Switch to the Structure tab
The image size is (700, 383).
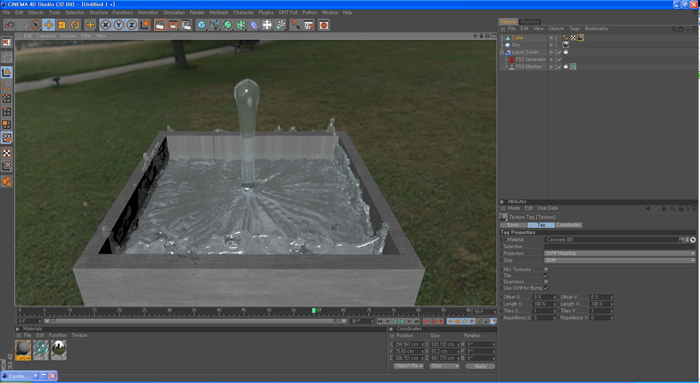point(530,21)
